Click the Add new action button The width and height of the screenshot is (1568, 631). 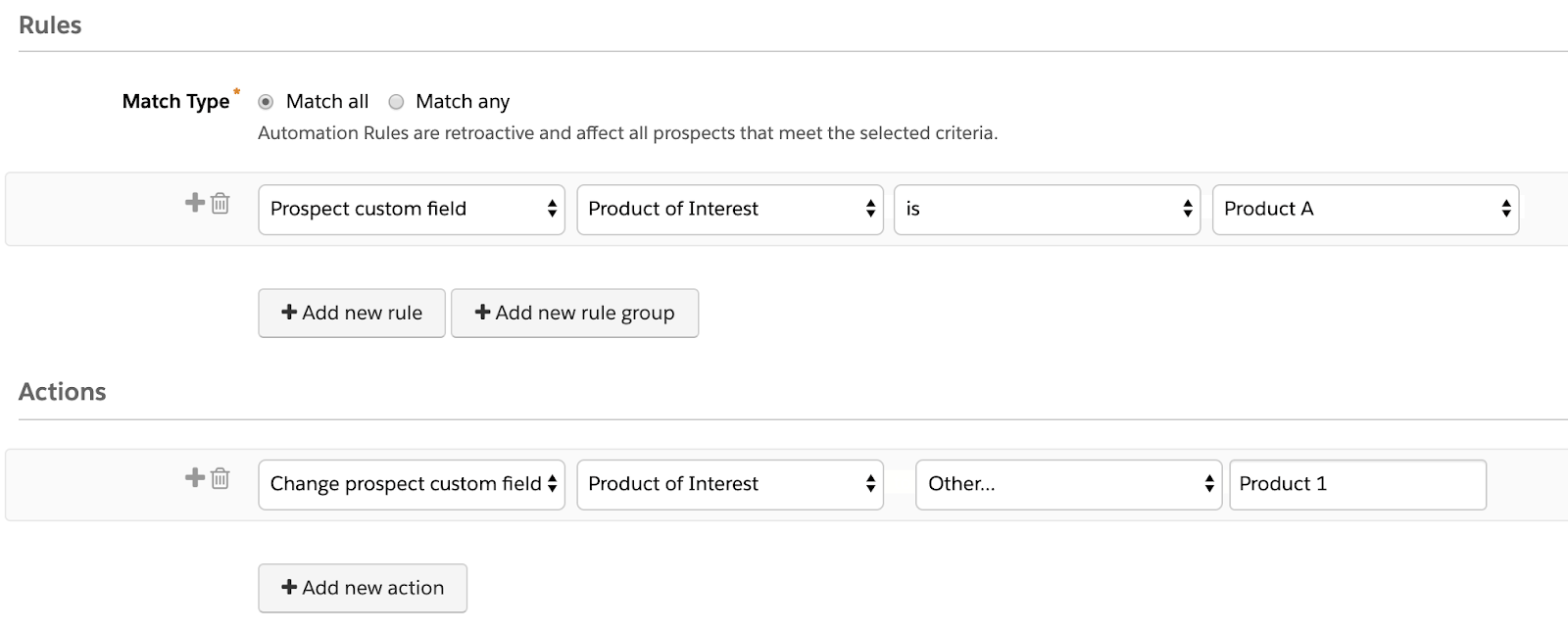(x=363, y=589)
